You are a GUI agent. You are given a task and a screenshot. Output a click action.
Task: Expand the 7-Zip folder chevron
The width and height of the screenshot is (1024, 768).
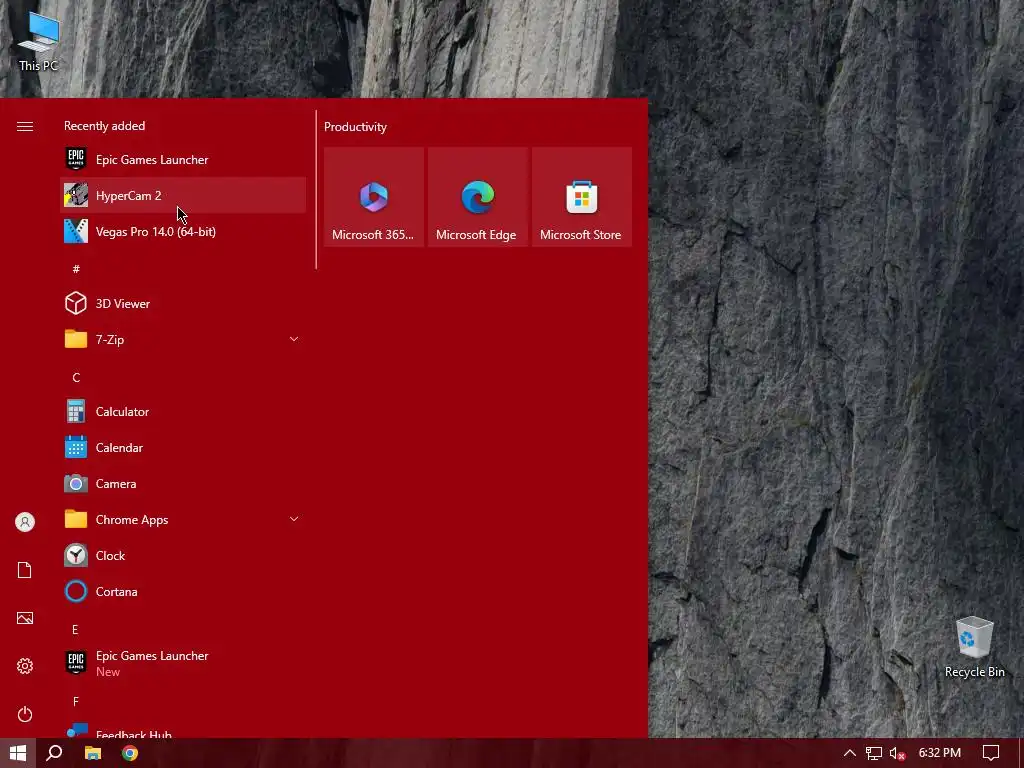click(294, 339)
